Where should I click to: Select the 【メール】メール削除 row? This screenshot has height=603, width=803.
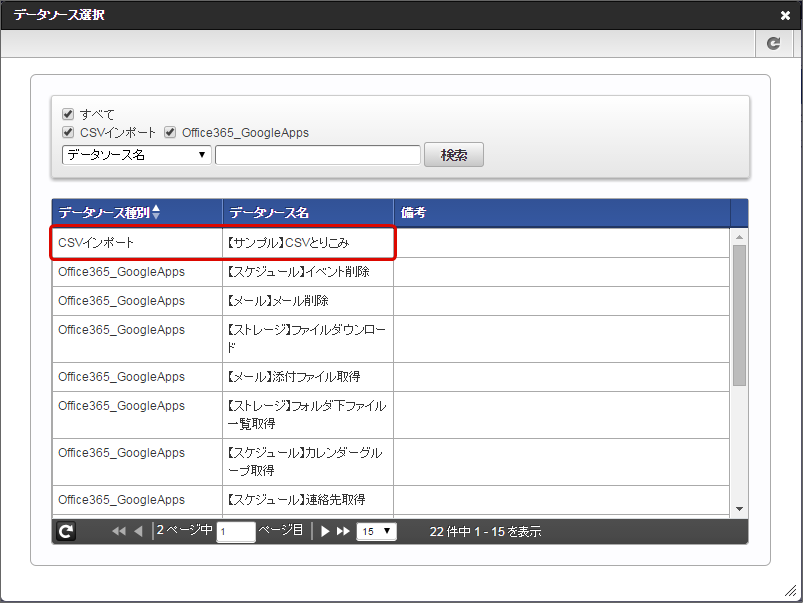pos(300,301)
